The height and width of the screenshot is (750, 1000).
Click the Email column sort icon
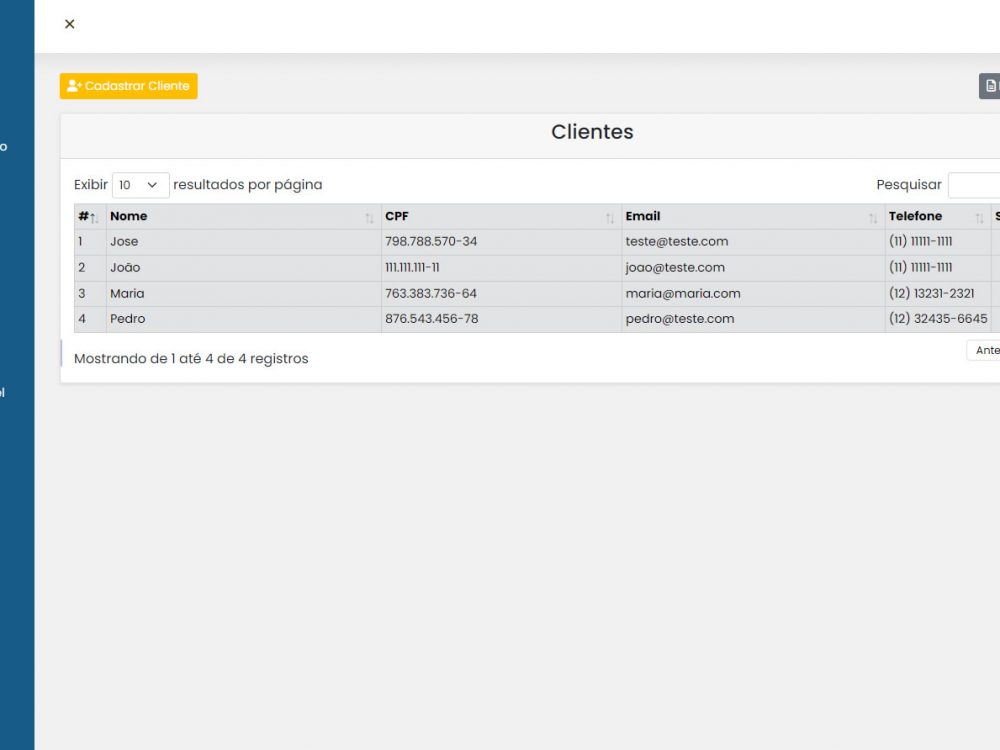pyautogui.click(x=873, y=217)
